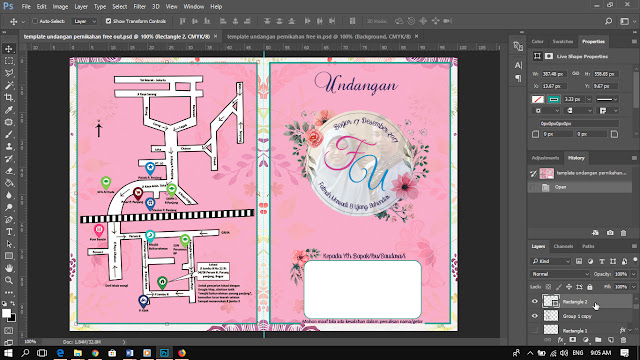640x360 pixels.
Task: Toggle Show Transform Controls checkbox
Action: click(108, 21)
